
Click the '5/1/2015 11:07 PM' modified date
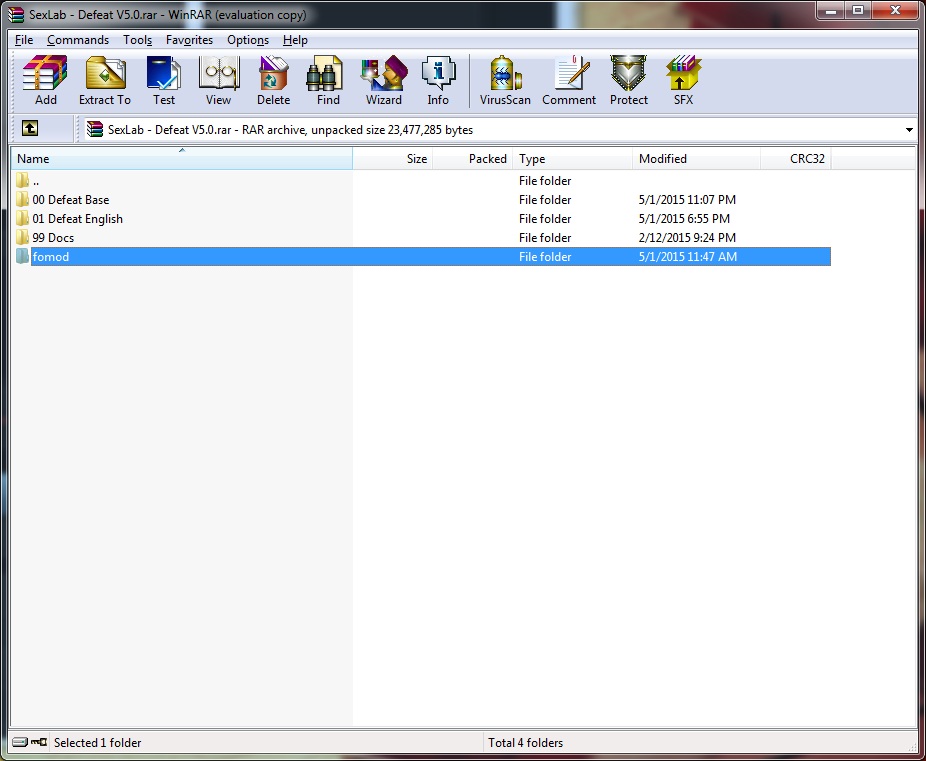[687, 200]
